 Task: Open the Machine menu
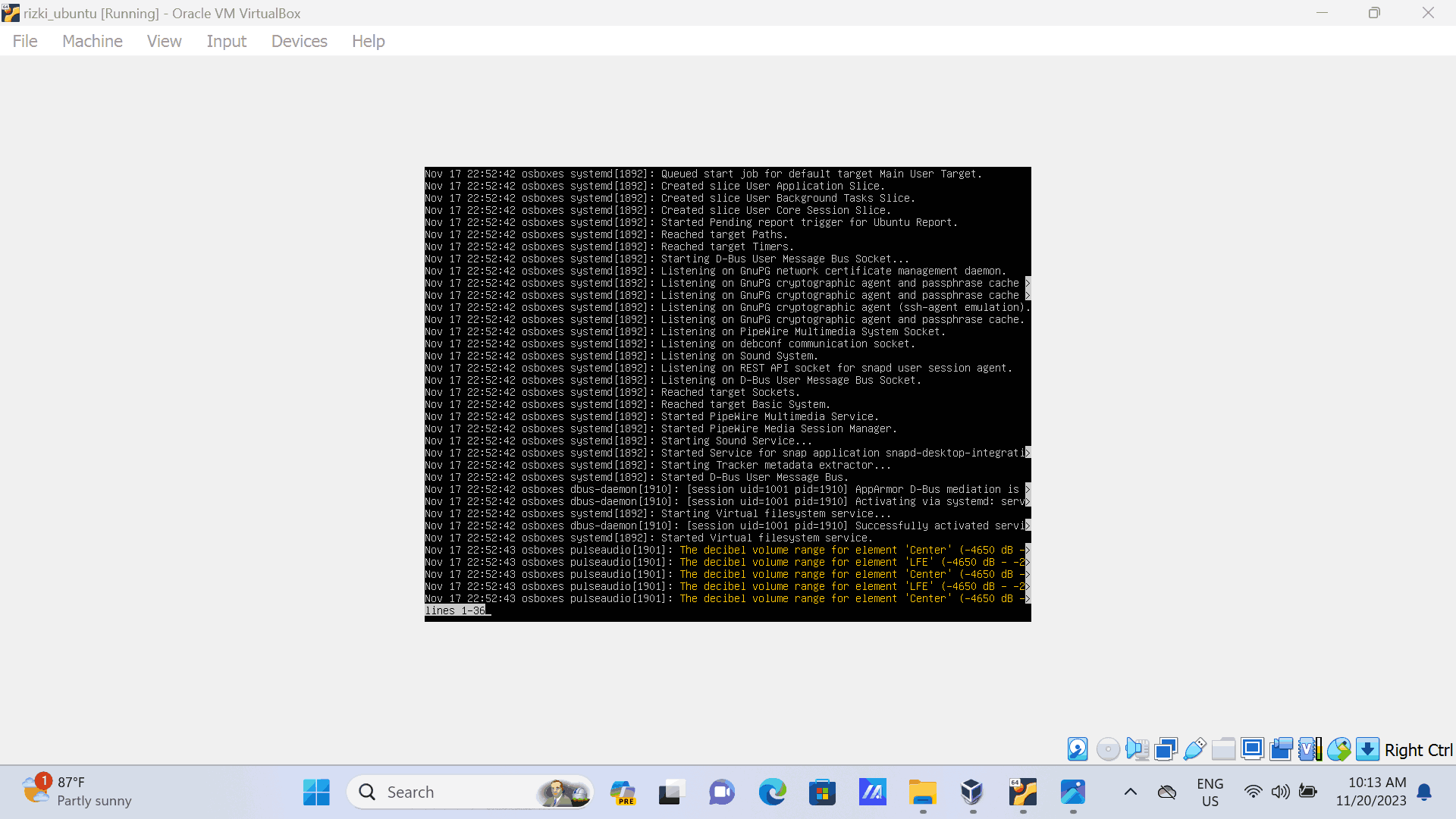coord(93,41)
